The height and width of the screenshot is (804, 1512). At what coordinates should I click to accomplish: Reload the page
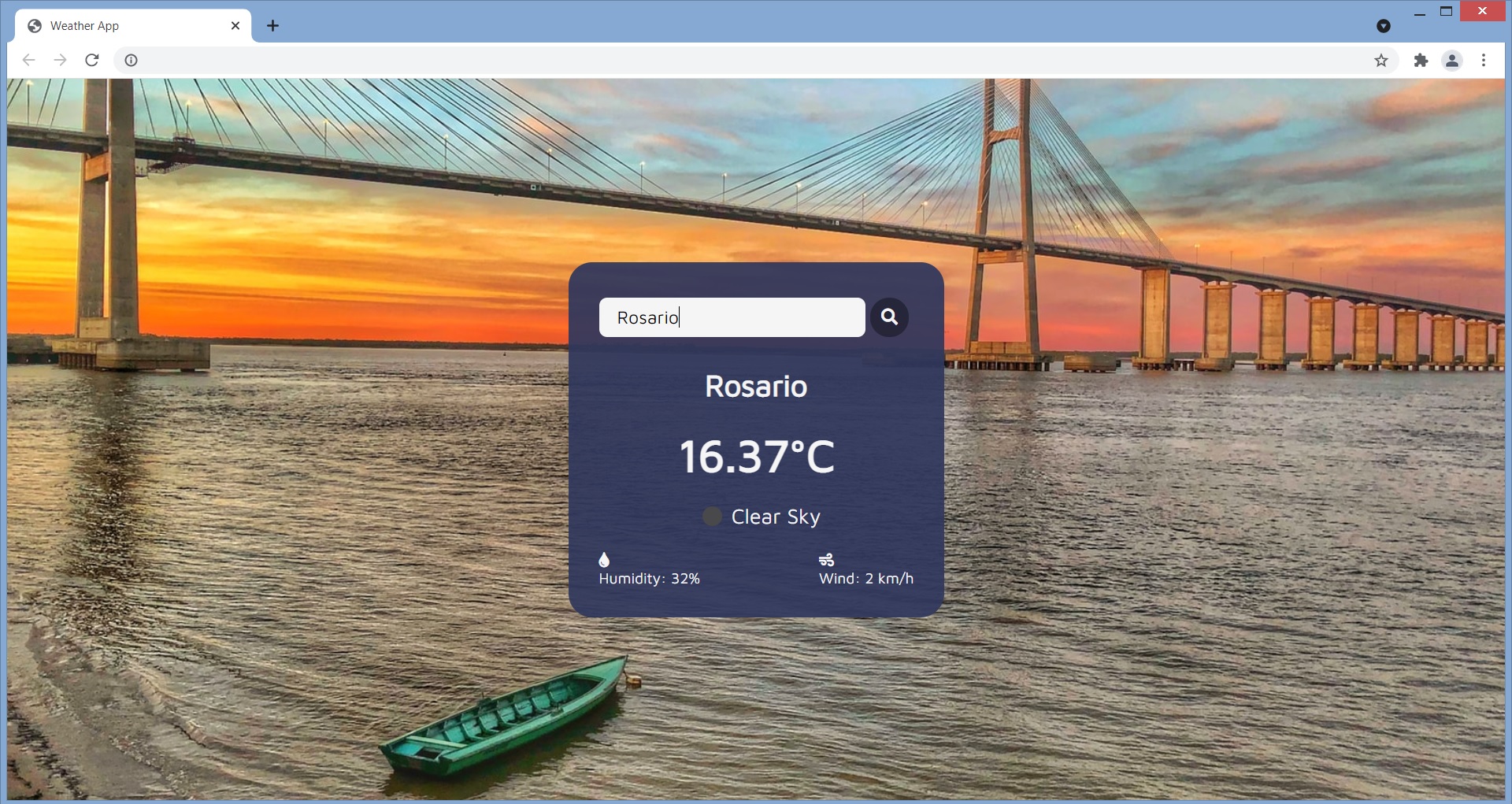point(92,60)
